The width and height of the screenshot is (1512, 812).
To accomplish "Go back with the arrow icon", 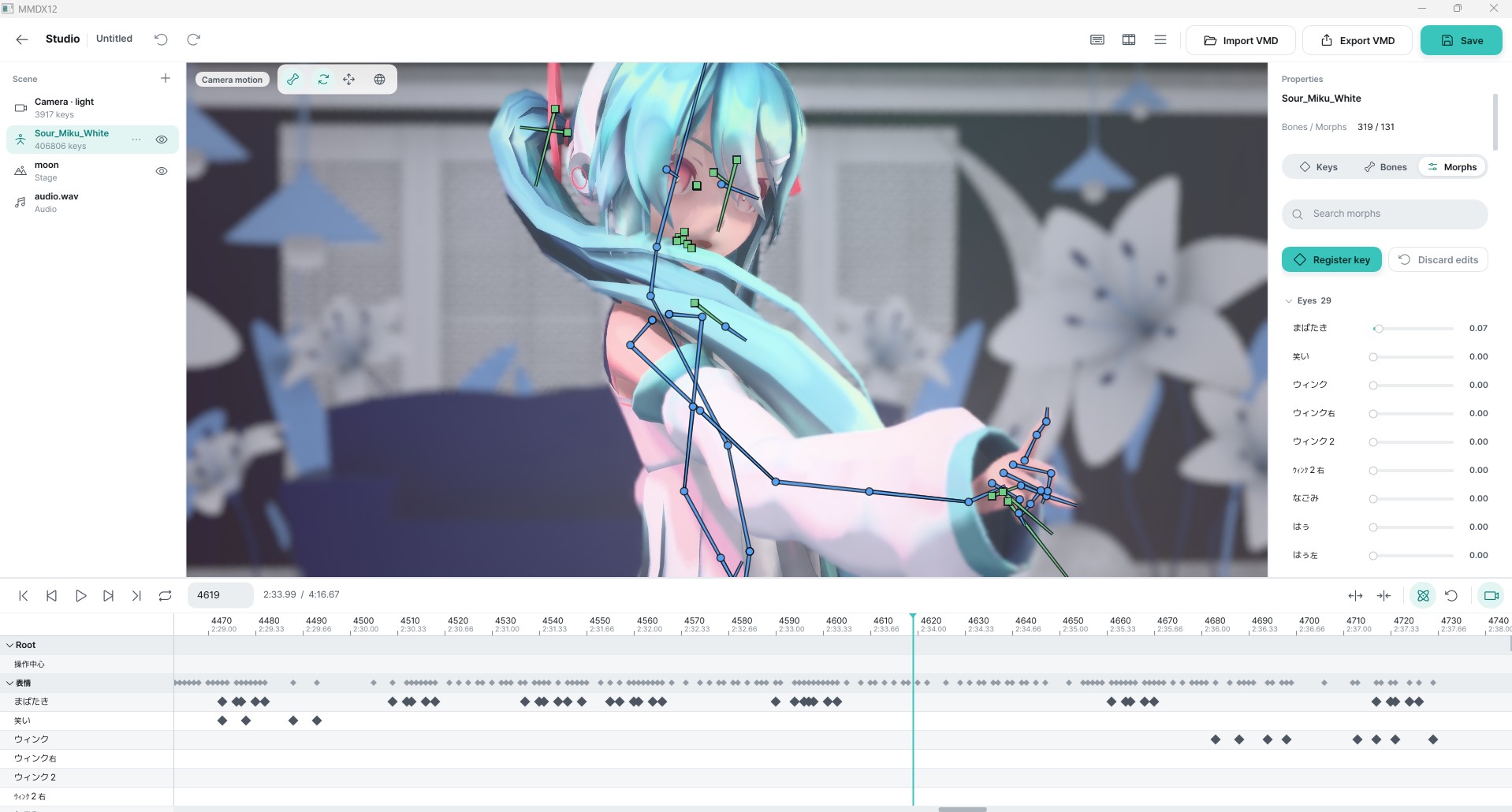I will coord(22,39).
